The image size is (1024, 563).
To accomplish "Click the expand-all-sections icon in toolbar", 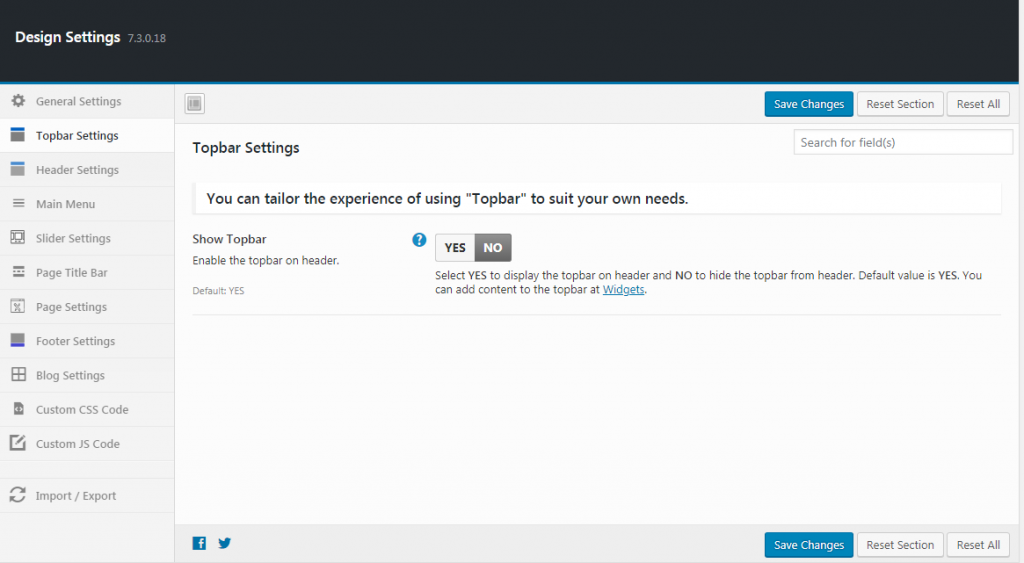I will pos(195,103).
